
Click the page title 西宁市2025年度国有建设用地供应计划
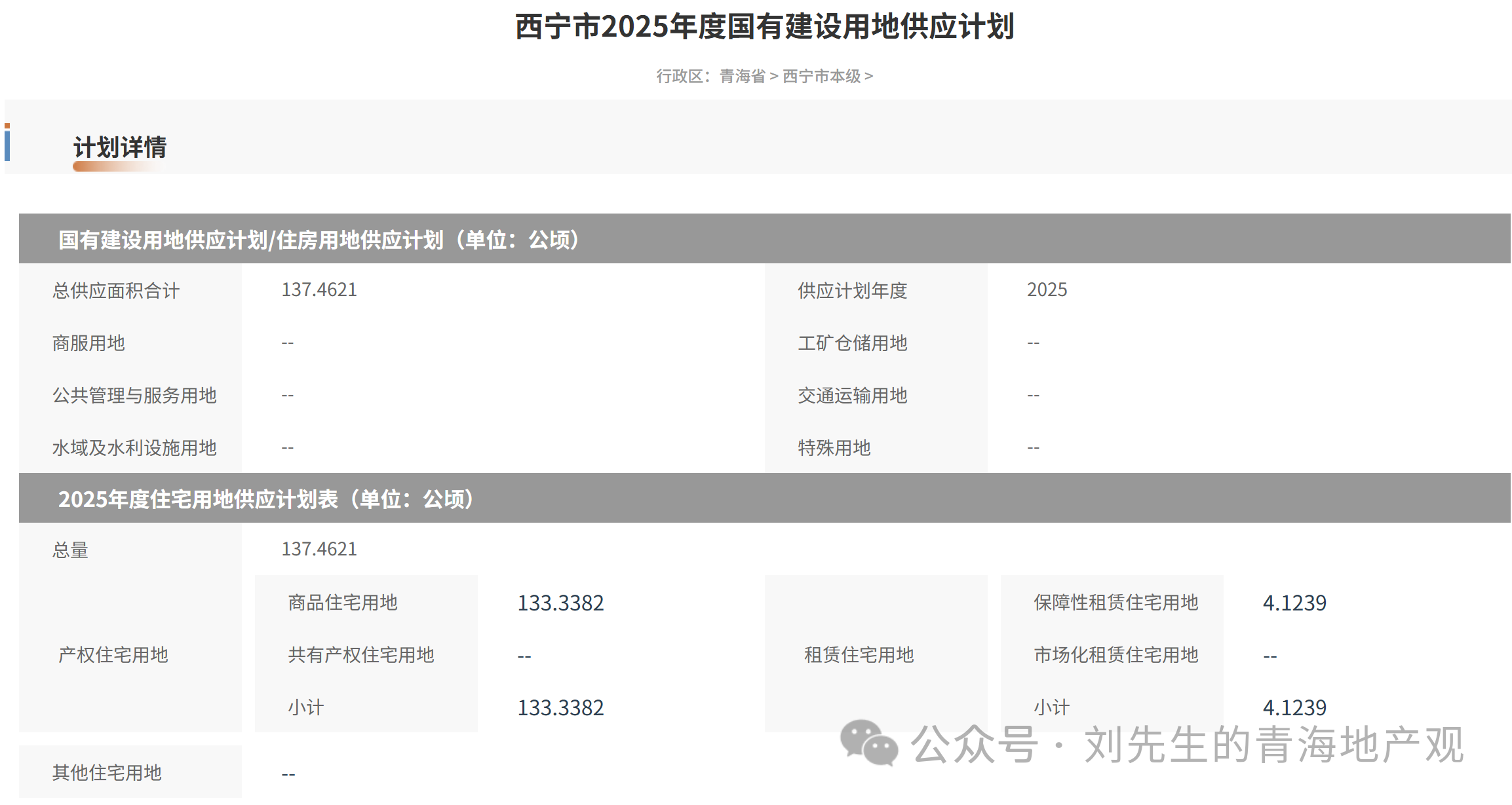[x=764, y=27]
